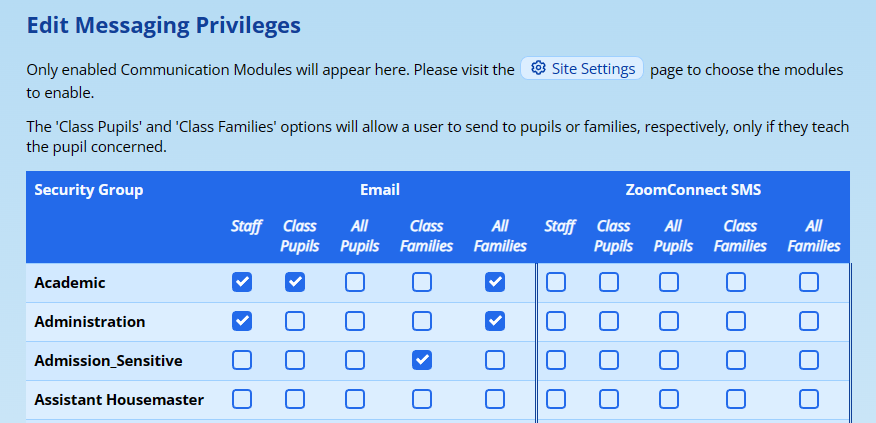Open Site Settings gear button
This screenshot has height=423, width=876.
[582, 69]
